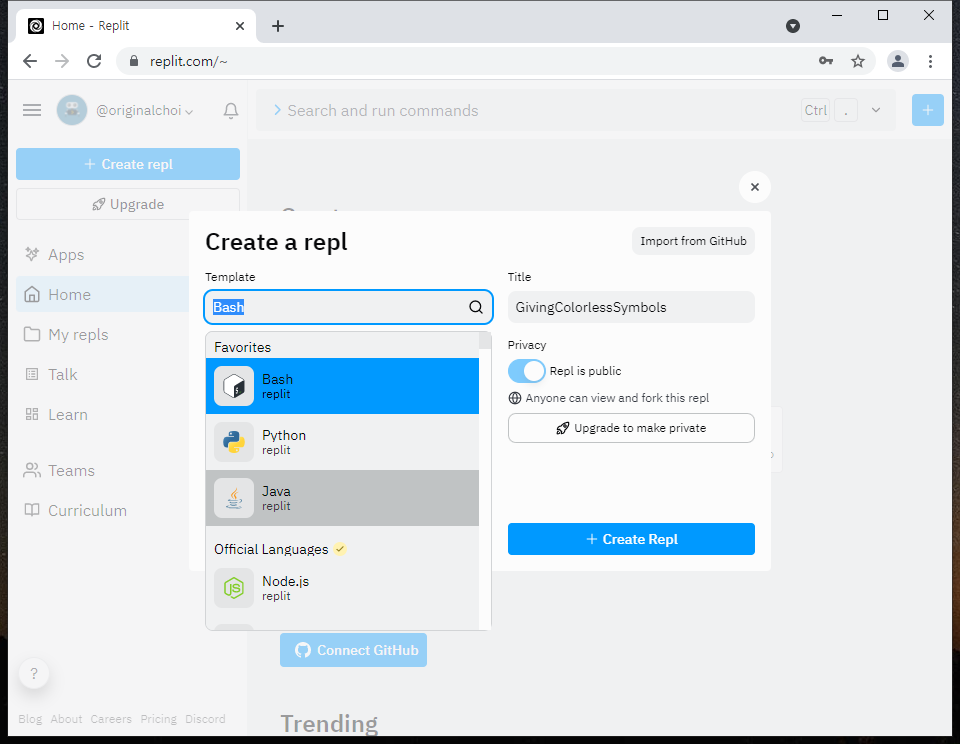Expand the command bar chevron dropdown
This screenshot has height=744, width=960.
point(876,110)
